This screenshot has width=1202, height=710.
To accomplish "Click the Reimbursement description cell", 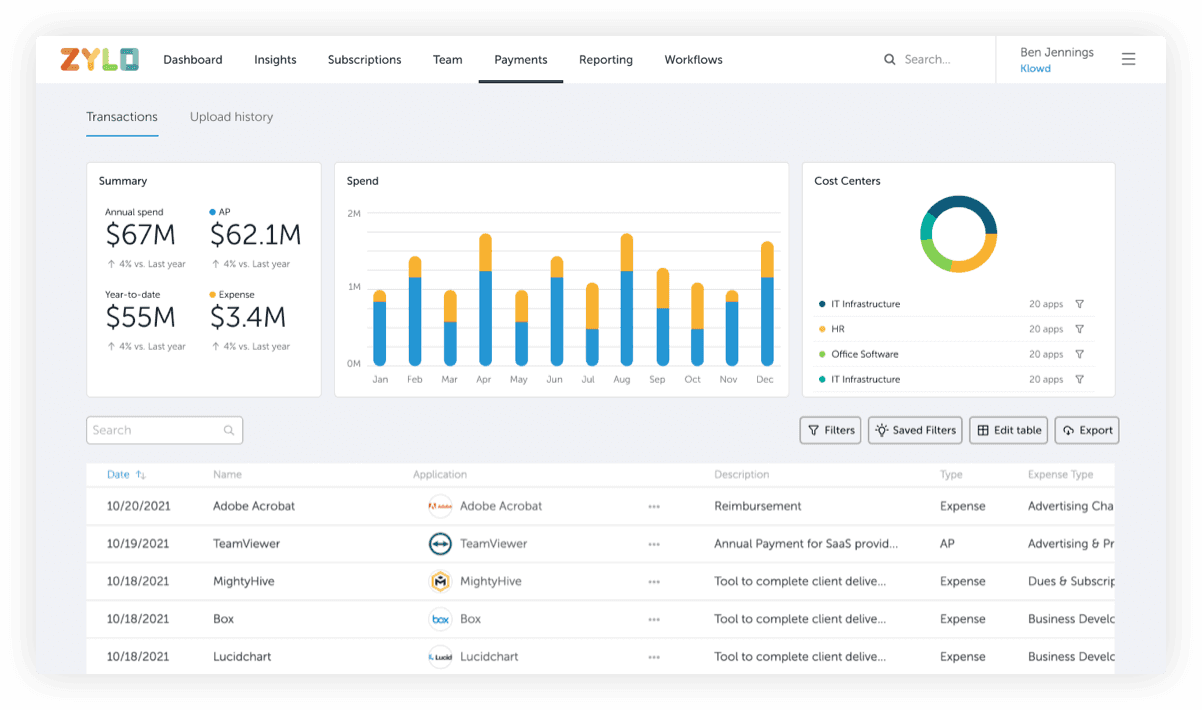I will [x=758, y=506].
